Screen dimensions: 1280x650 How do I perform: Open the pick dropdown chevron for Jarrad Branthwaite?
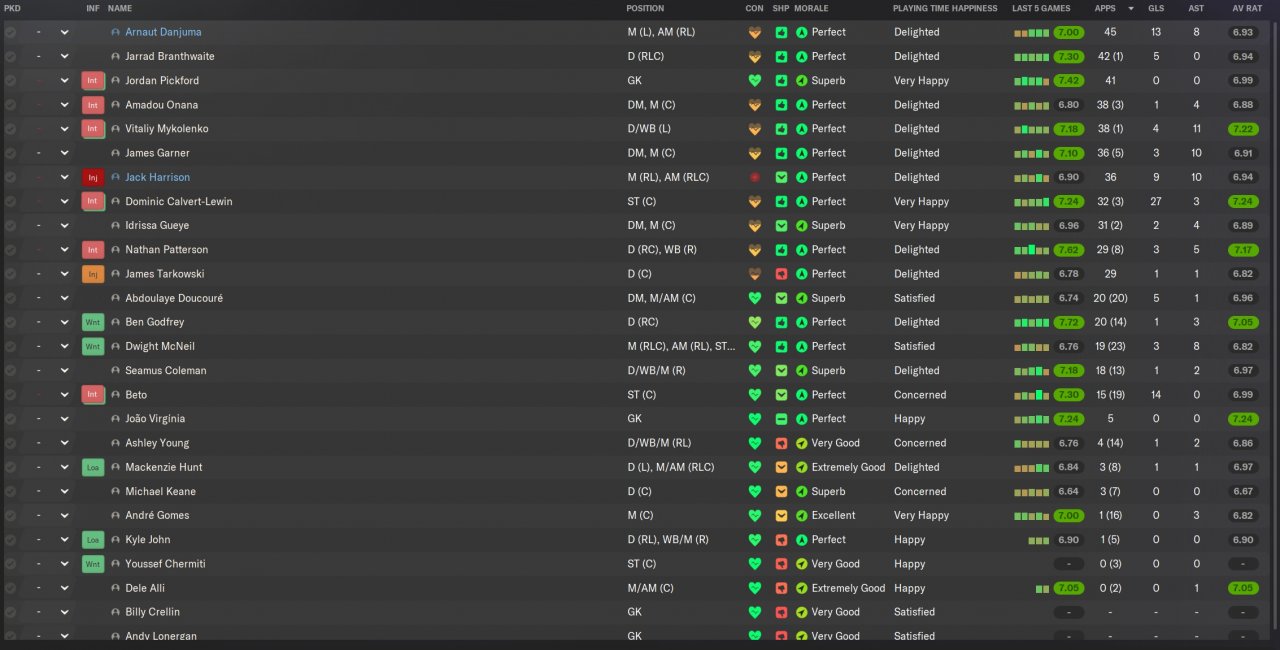64,56
